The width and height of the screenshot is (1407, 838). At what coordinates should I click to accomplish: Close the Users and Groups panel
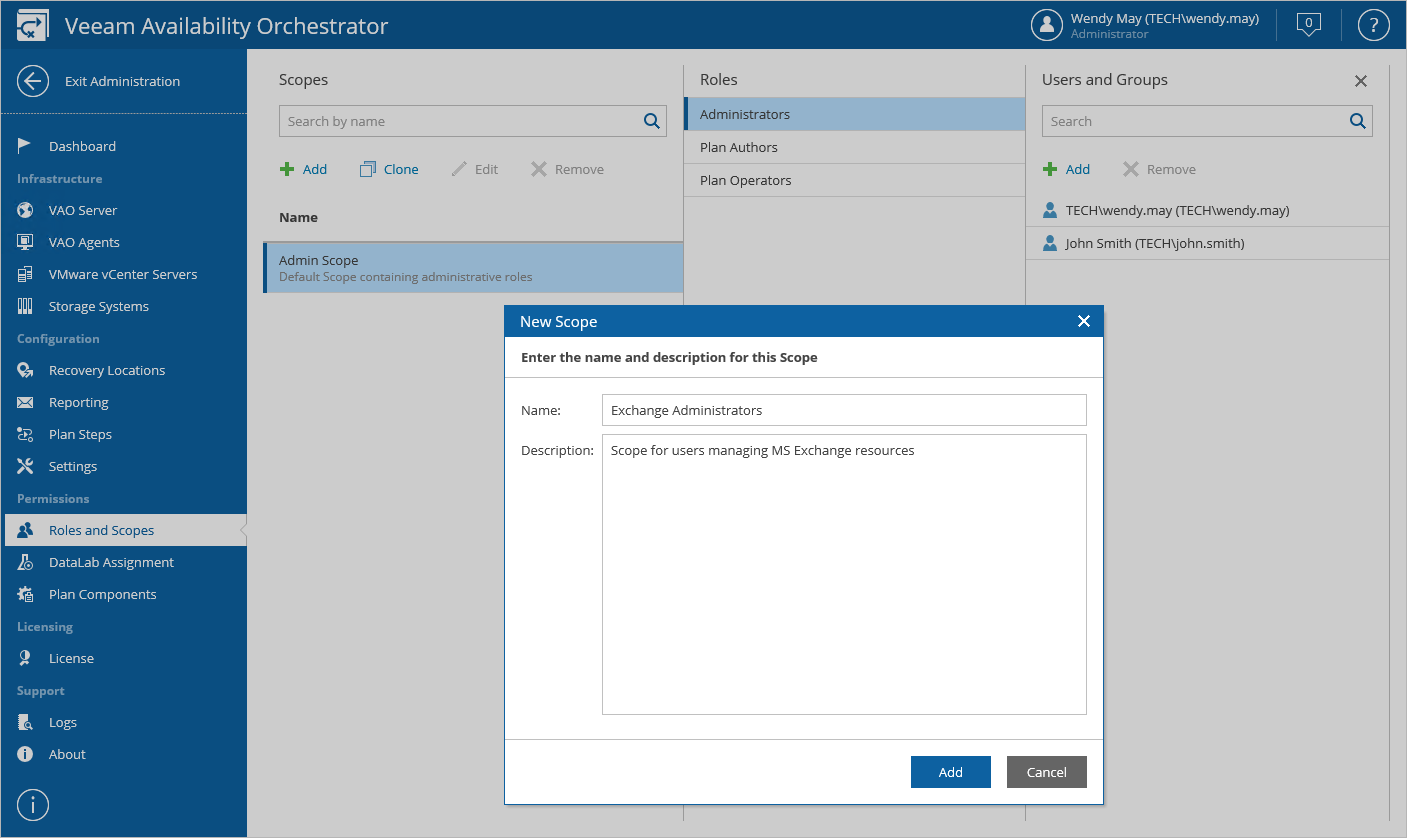(1360, 81)
